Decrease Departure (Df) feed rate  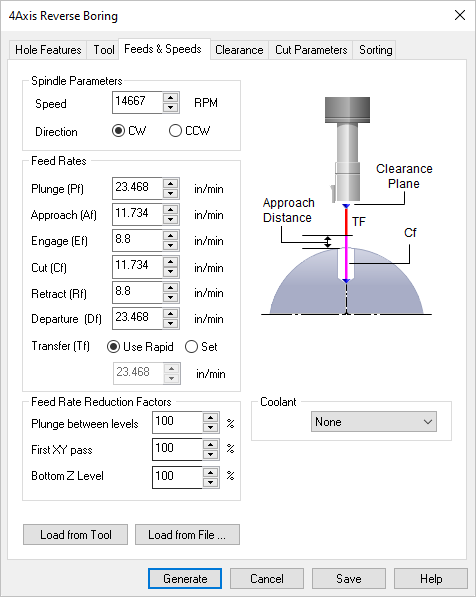point(171,324)
